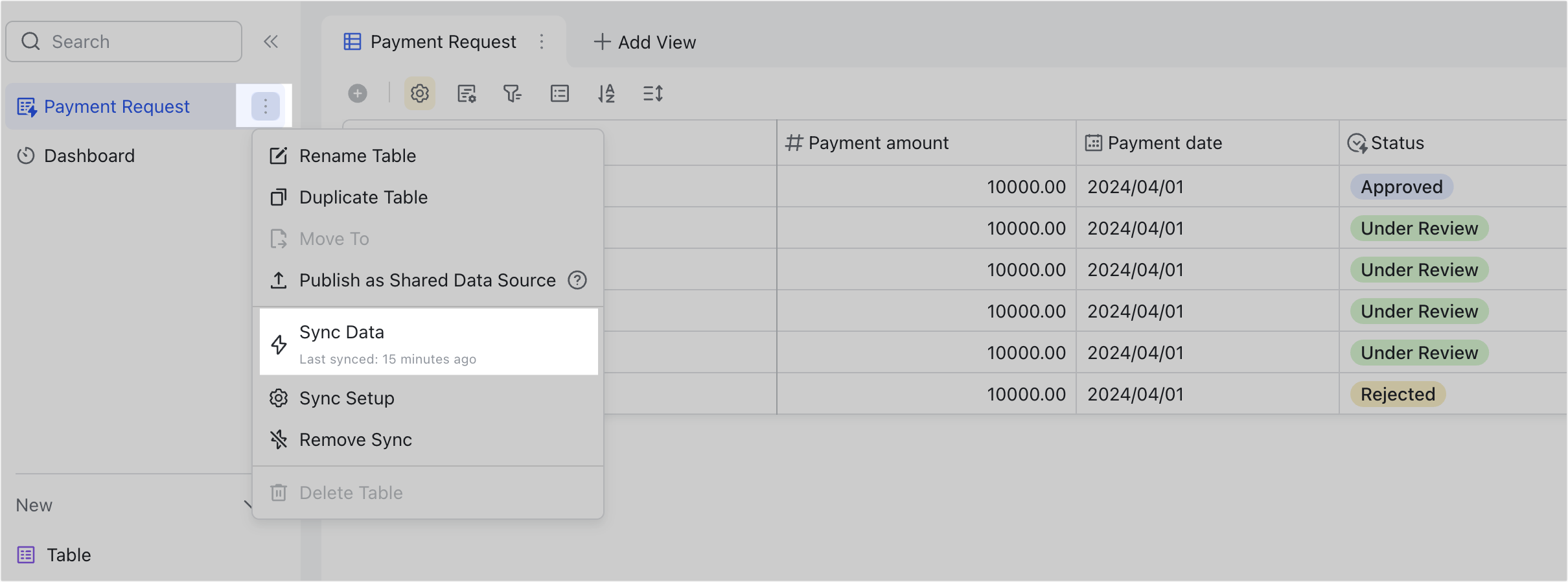
Task: Open the gear settings in the toolbar
Action: tap(420, 93)
